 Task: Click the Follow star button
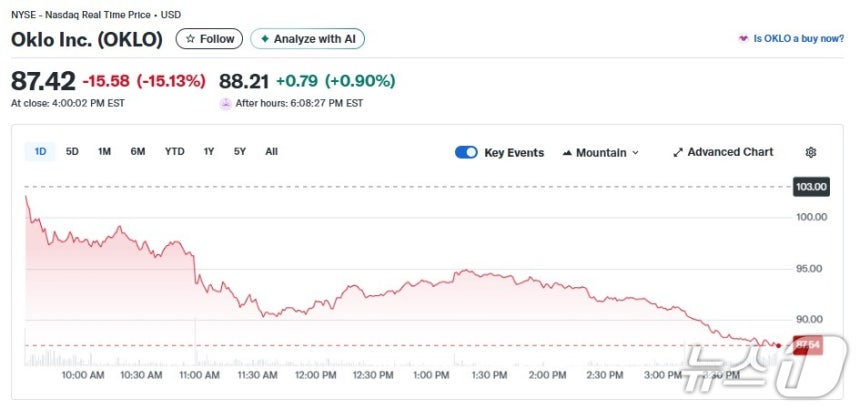(x=209, y=39)
